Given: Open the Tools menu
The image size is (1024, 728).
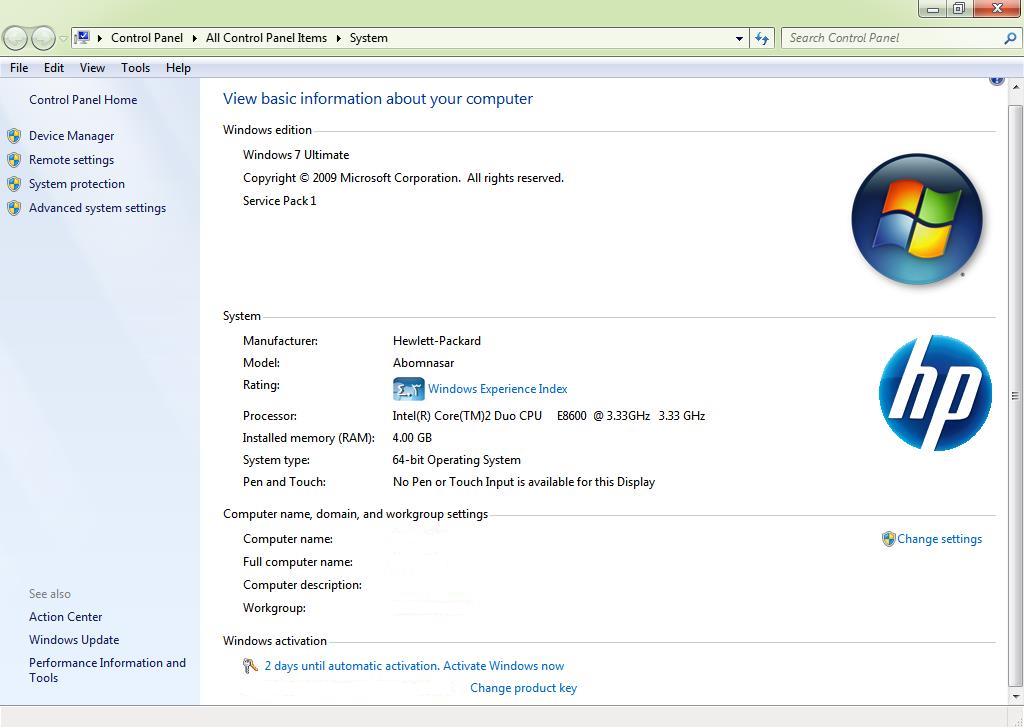Looking at the screenshot, I should pos(135,68).
